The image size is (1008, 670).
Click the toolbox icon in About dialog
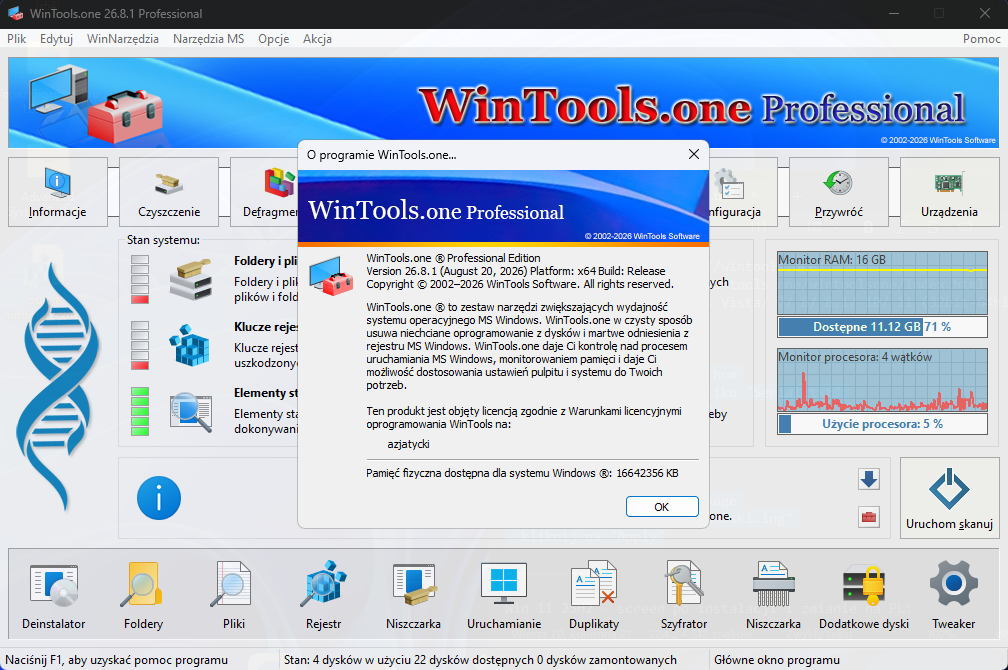click(331, 275)
